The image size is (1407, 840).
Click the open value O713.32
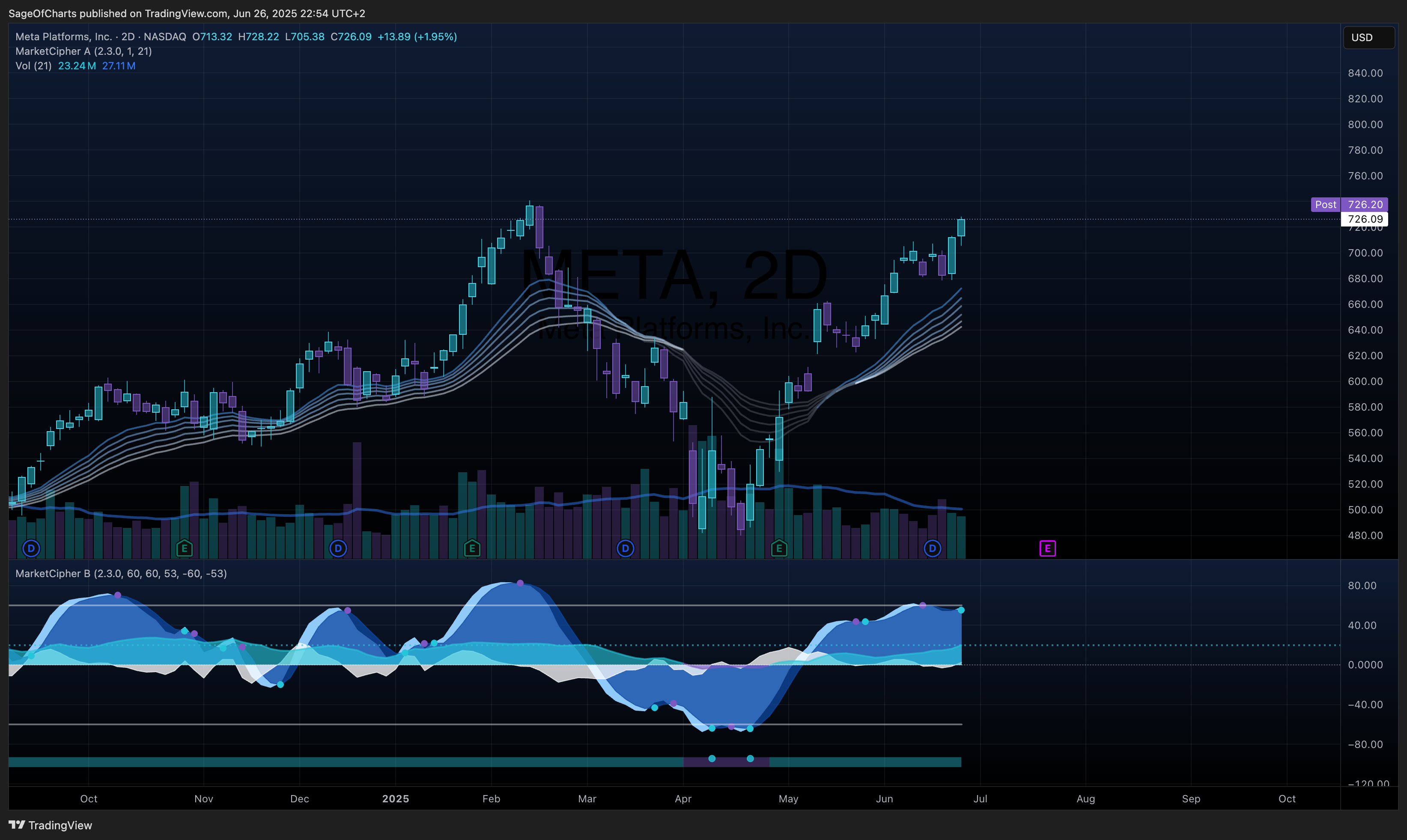coord(212,37)
